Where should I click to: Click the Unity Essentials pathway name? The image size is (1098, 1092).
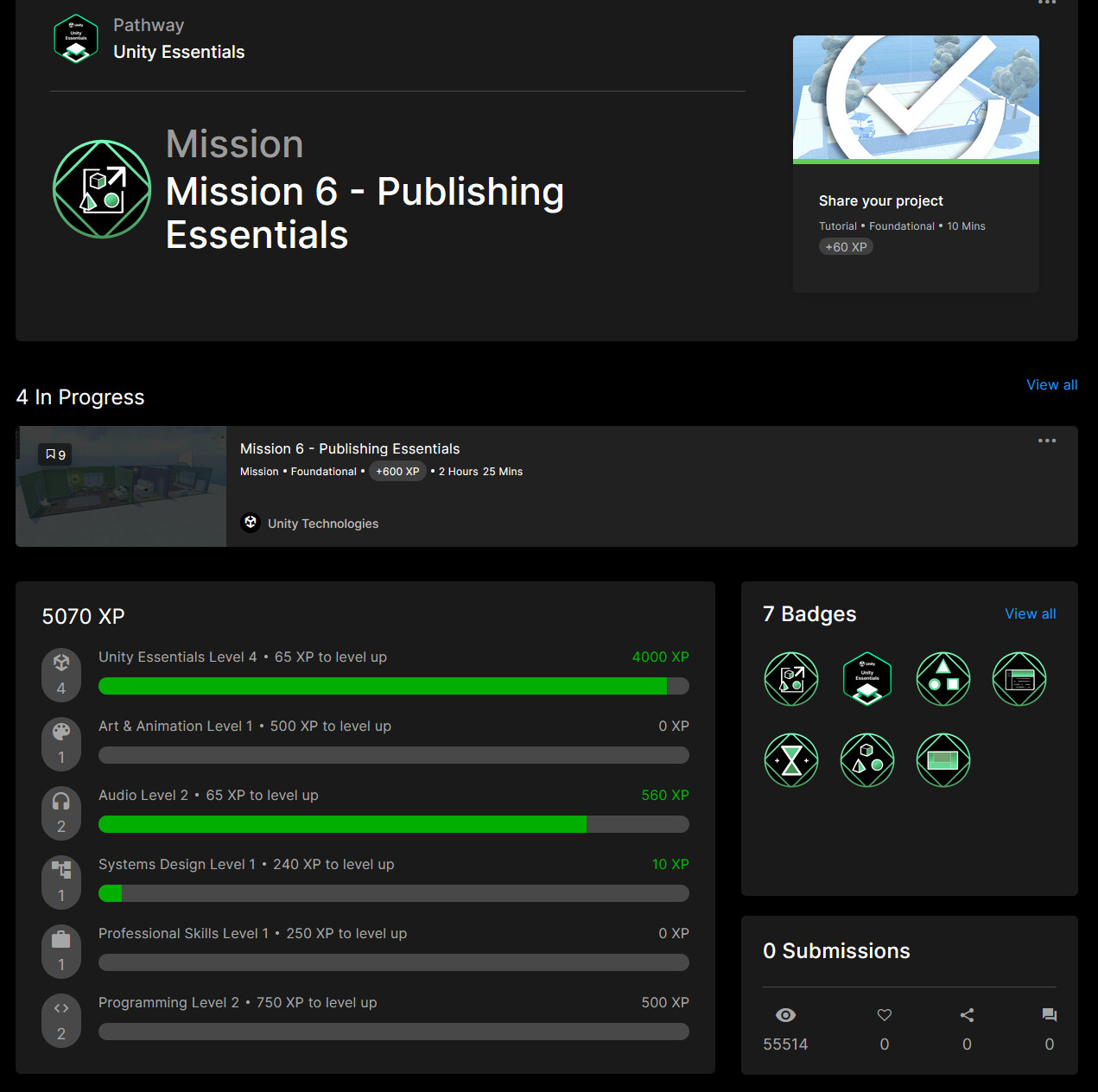click(179, 52)
